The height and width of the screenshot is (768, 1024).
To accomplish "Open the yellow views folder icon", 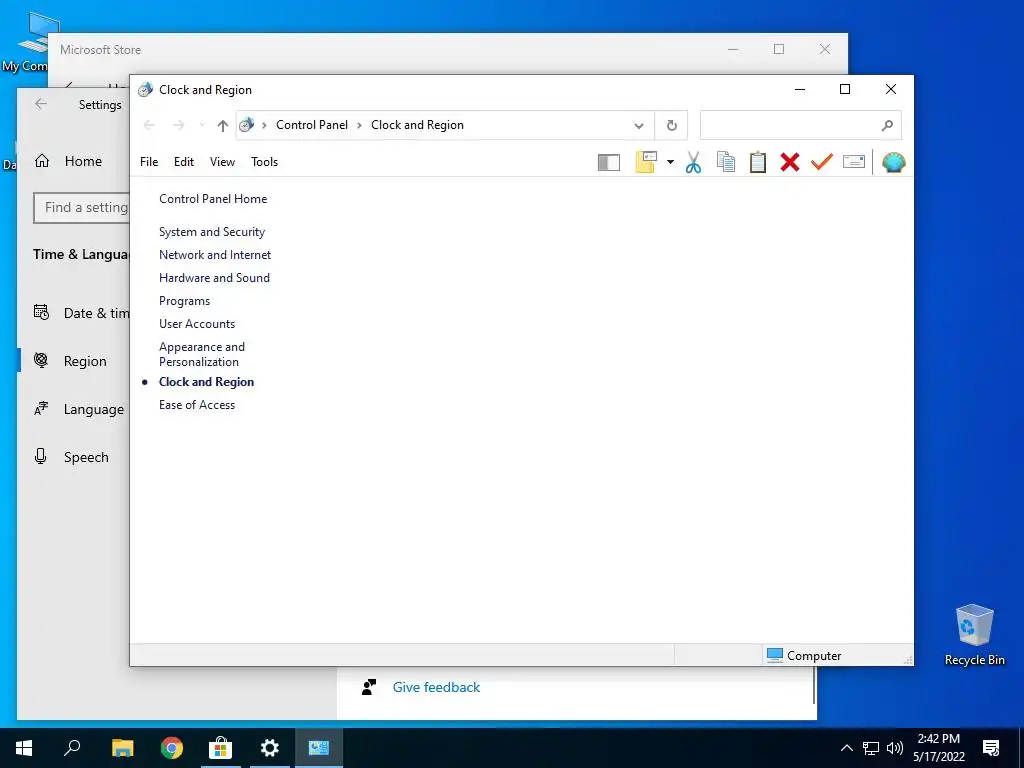I will point(645,162).
